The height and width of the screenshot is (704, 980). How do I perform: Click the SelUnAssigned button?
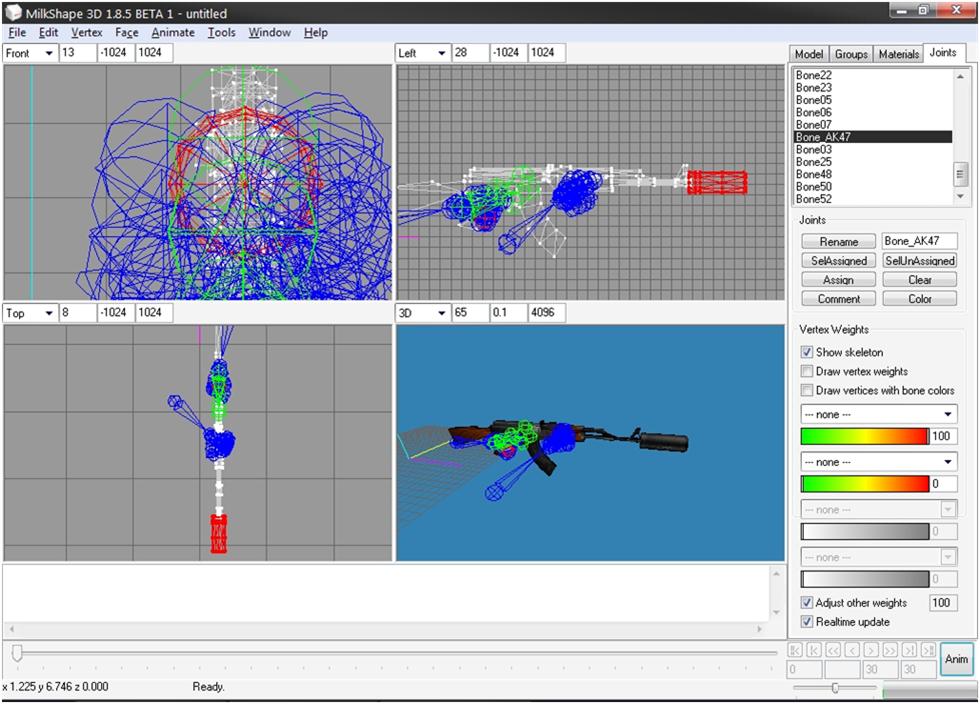click(920, 261)
